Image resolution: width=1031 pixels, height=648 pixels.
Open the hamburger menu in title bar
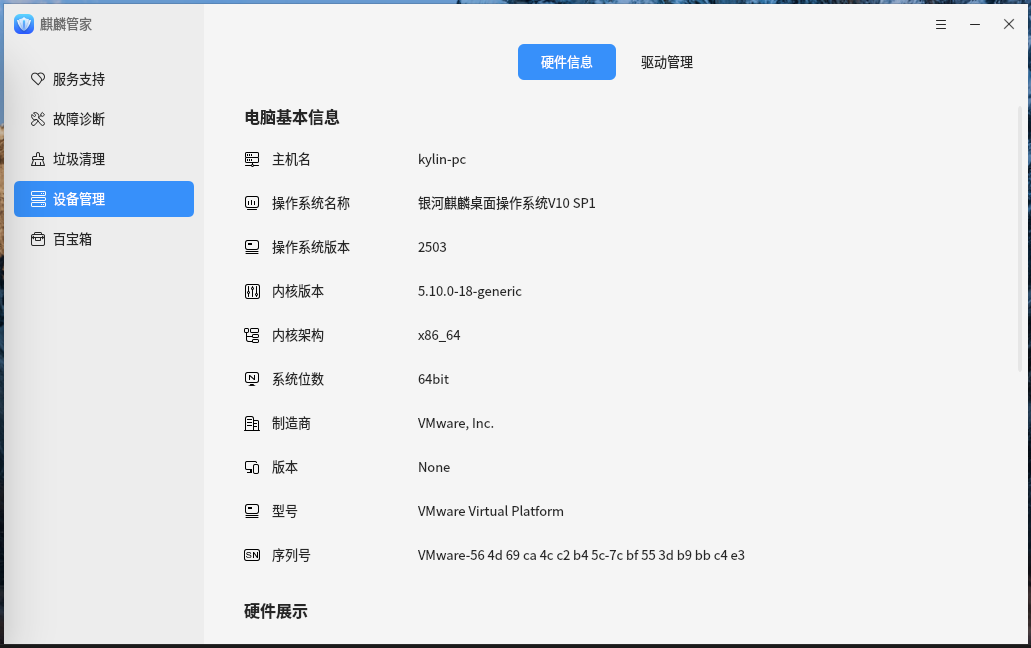(941, 24)
